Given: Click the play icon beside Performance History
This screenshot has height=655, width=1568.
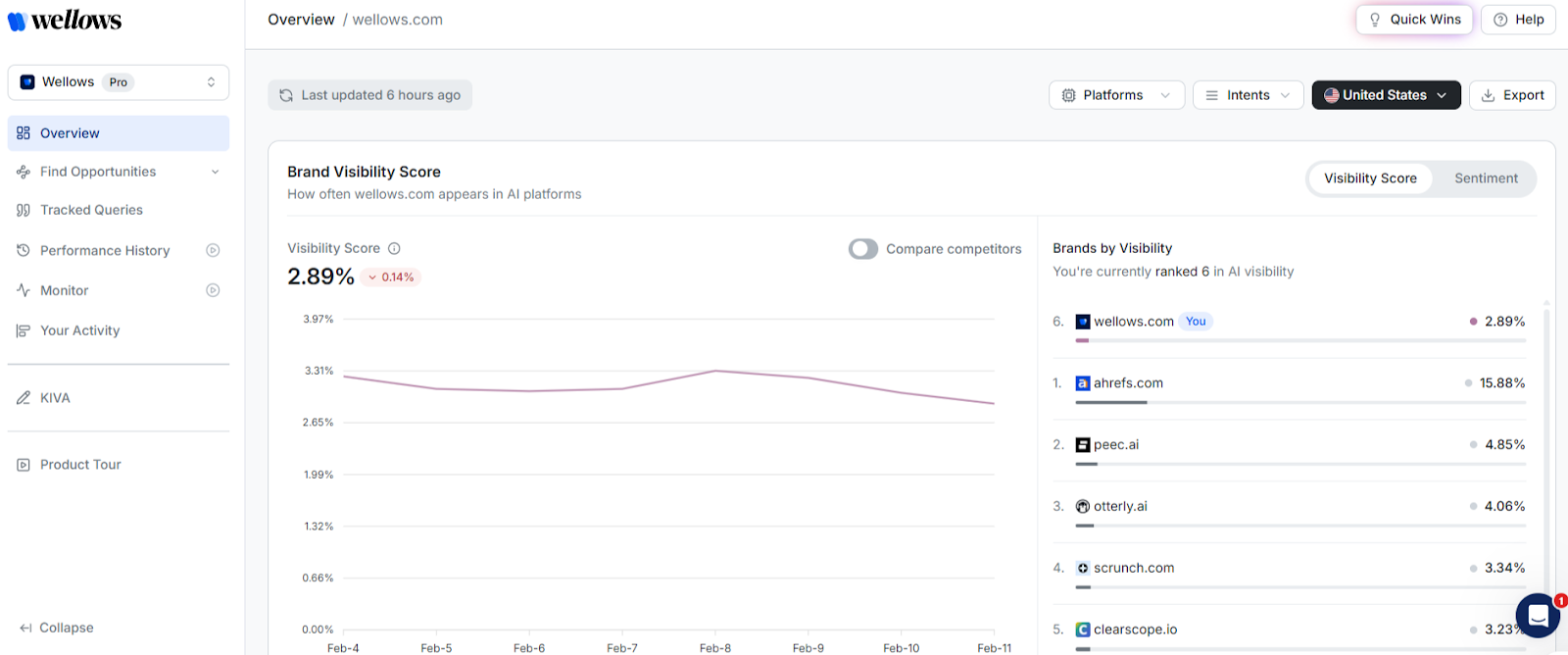Looking at the screenshot, I should 213,251.
